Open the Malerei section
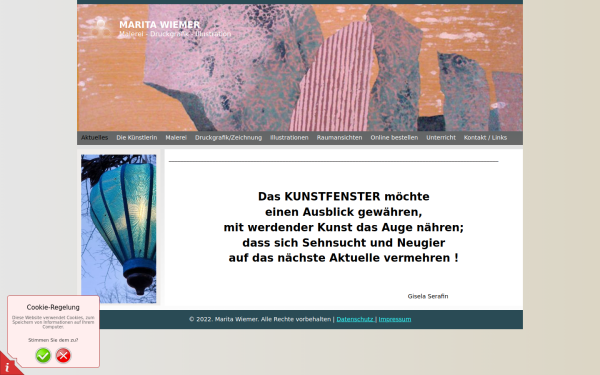Screen dimensions: 600x375 176,138
